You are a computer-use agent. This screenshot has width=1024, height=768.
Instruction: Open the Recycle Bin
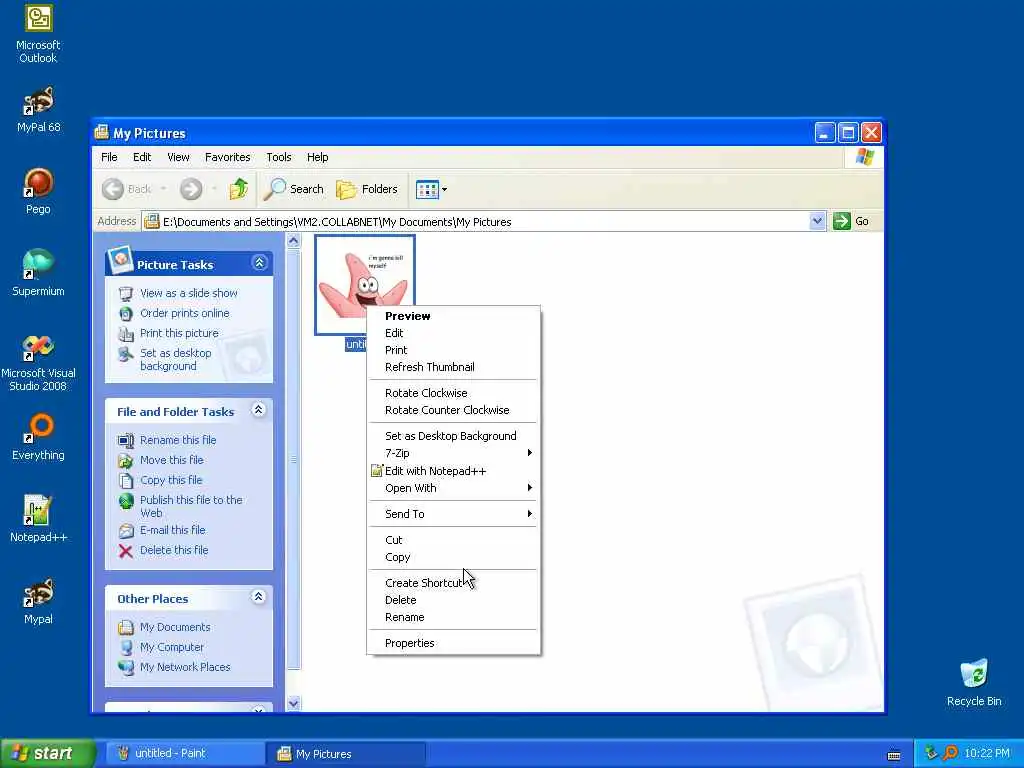974,683
